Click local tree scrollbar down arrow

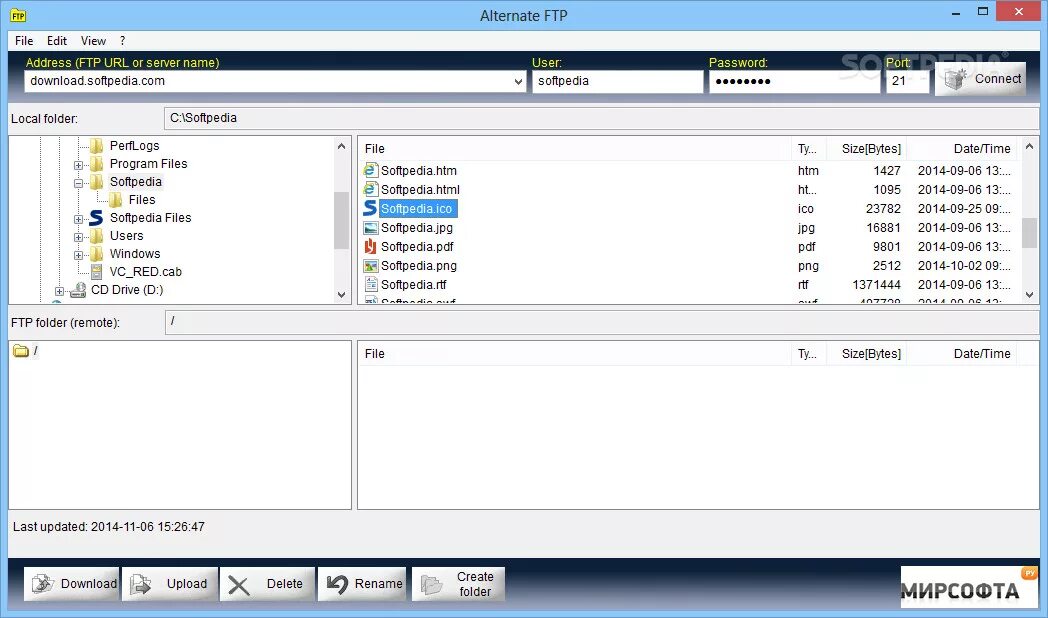click(x=342, y=295)
